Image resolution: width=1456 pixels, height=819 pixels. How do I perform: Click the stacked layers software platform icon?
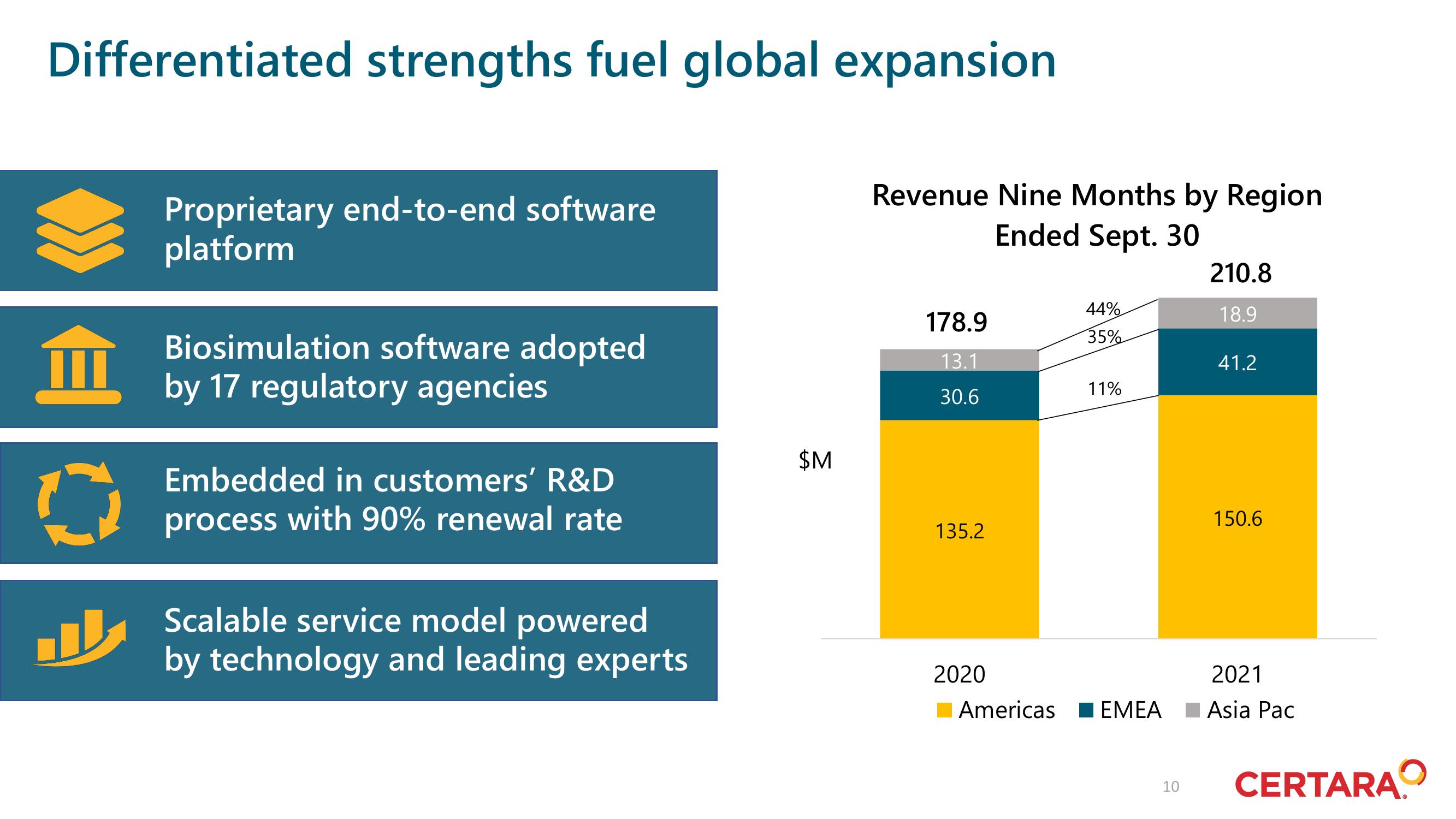[x=80, y=230]
